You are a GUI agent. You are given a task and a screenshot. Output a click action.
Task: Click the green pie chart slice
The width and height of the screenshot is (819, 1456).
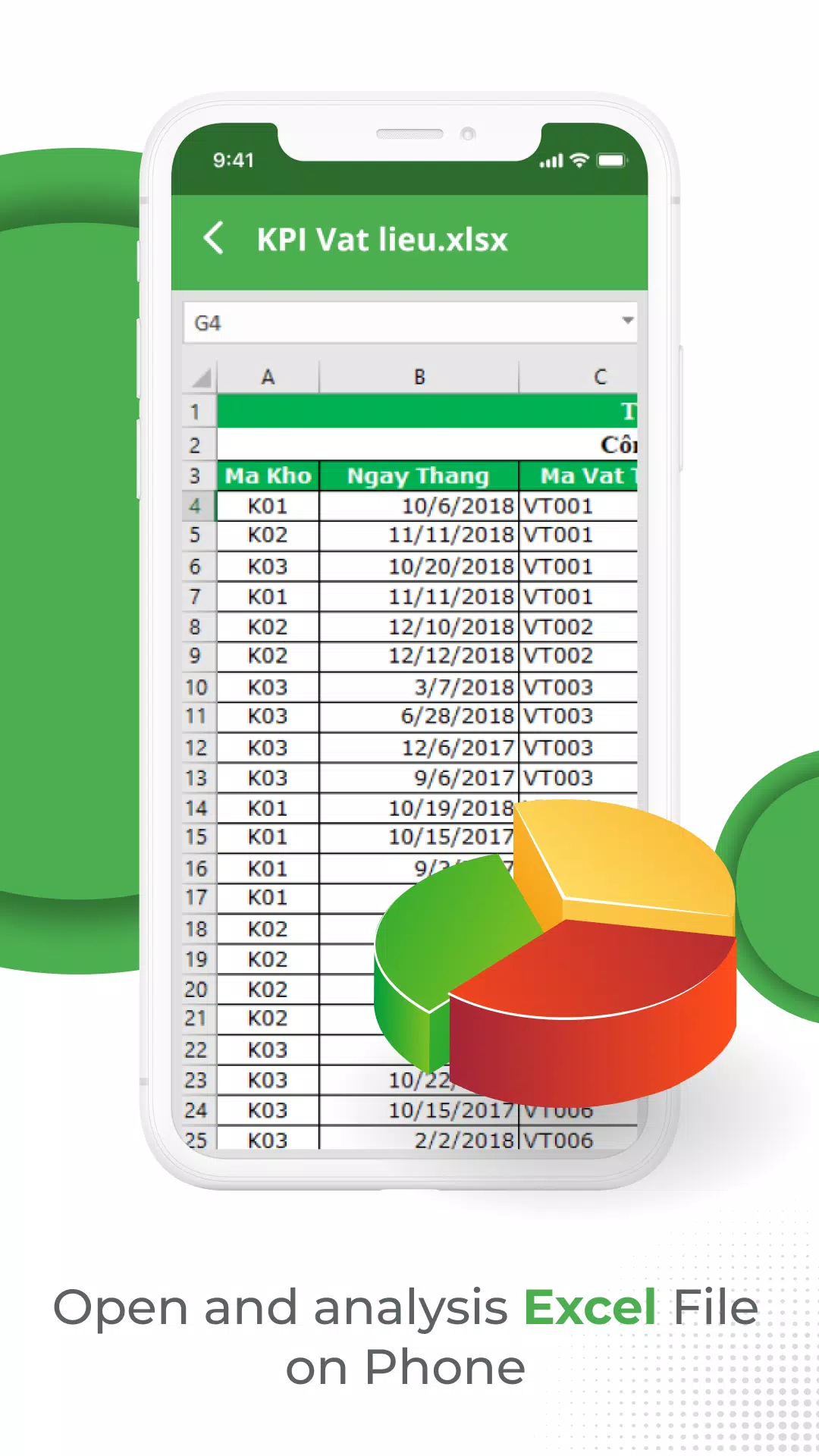click(x=447, y=940)
